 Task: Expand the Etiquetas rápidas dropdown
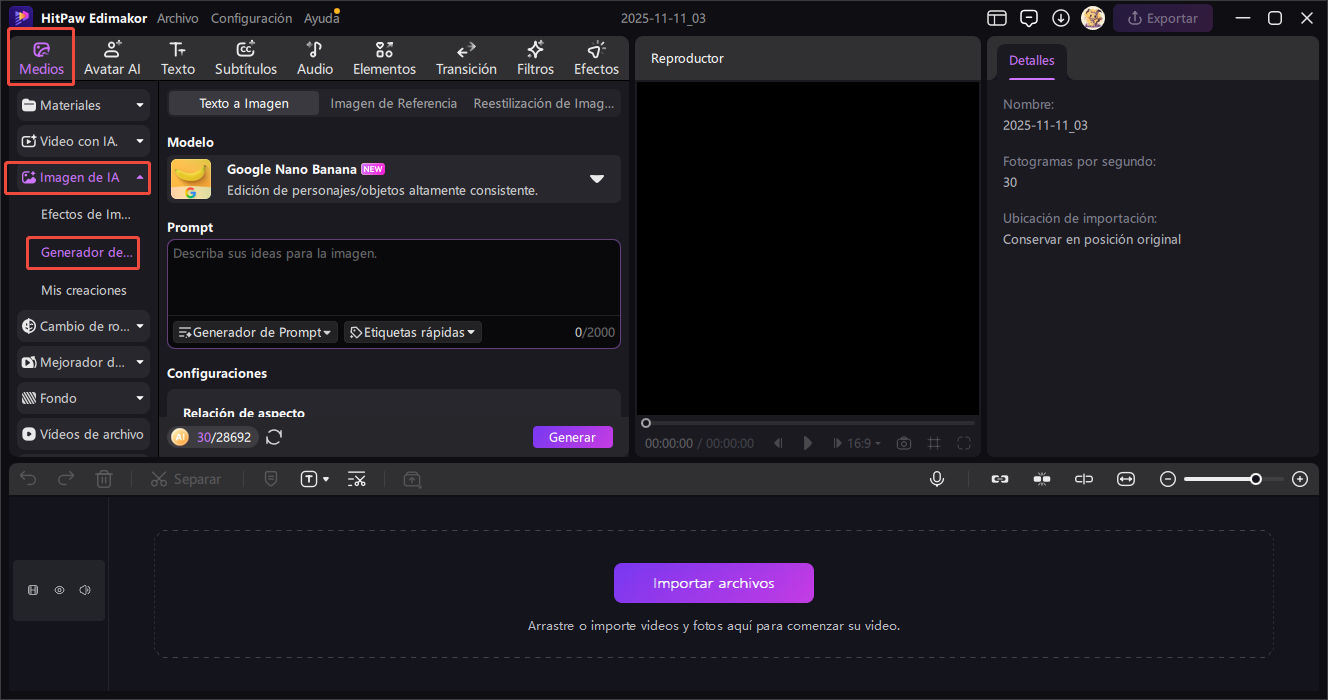pyautogui.click(x=413, y=332)
